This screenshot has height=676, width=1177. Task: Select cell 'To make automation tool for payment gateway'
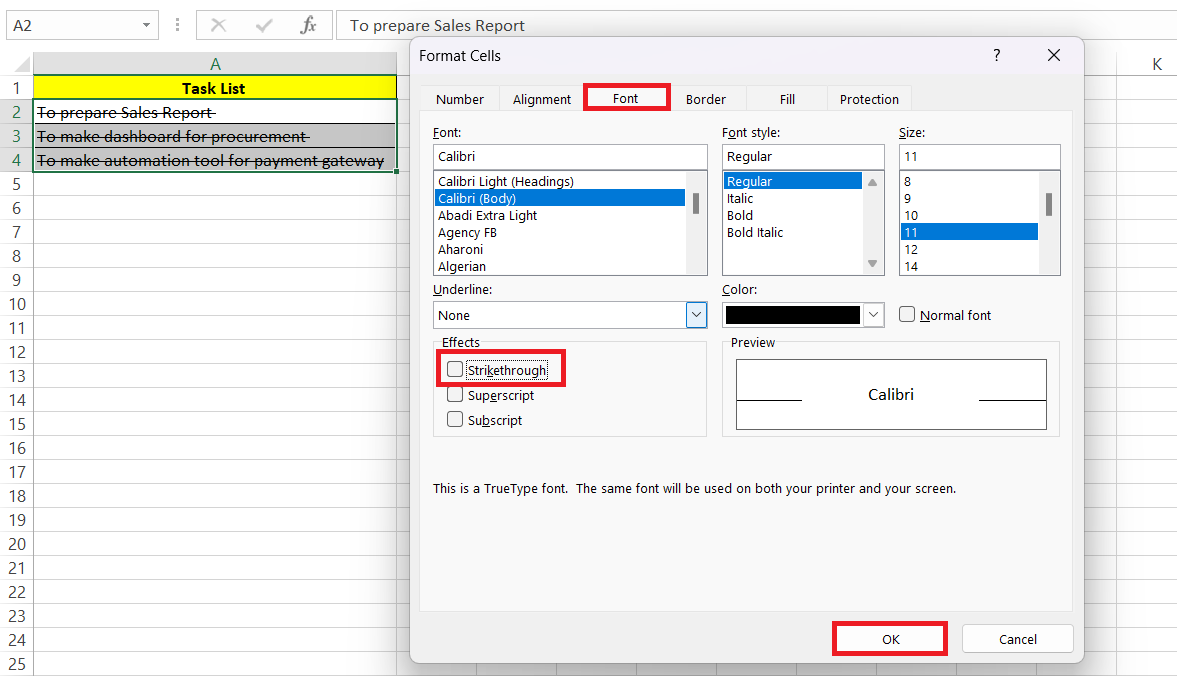(x=215, y=160)
